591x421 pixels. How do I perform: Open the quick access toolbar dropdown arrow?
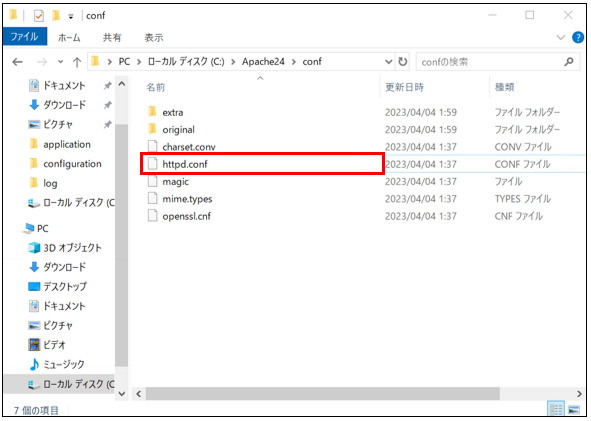[70, 16]
